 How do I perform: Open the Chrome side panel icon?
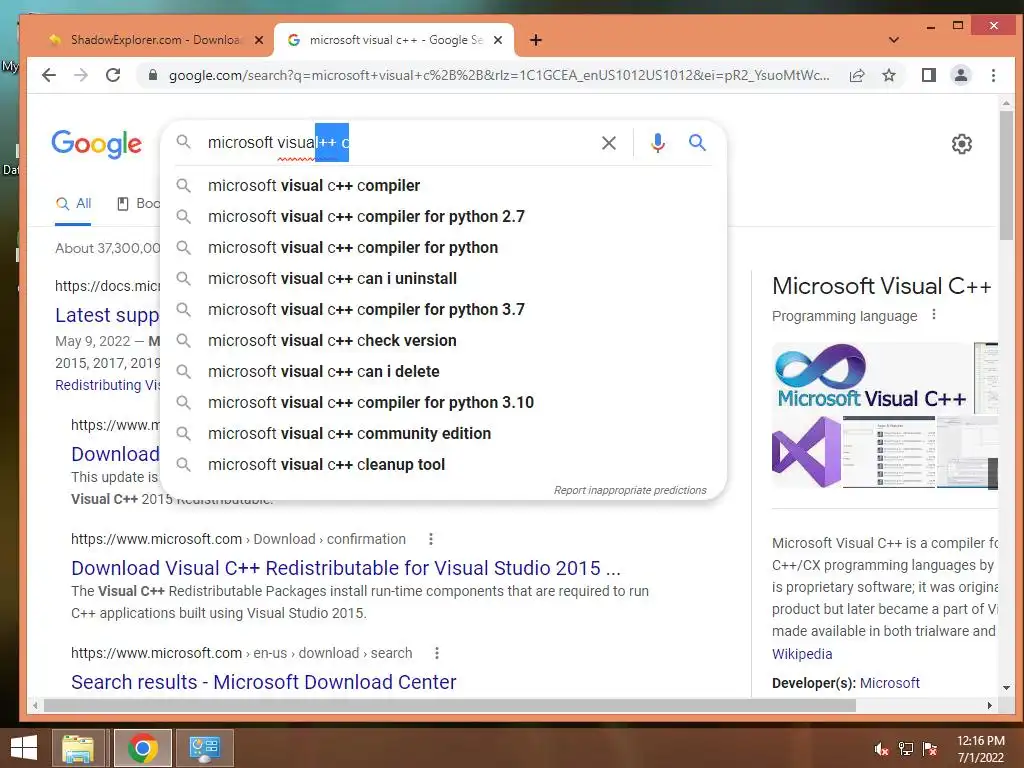(x=929, y=75)
